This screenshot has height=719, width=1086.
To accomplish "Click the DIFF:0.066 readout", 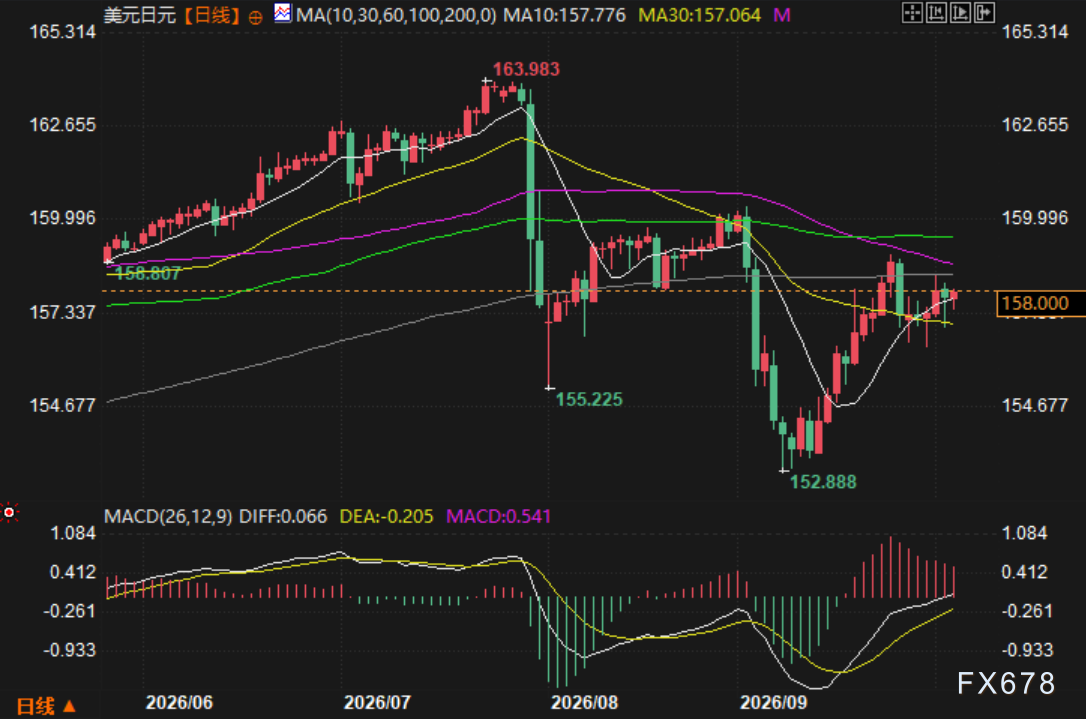I will point(283,517).
